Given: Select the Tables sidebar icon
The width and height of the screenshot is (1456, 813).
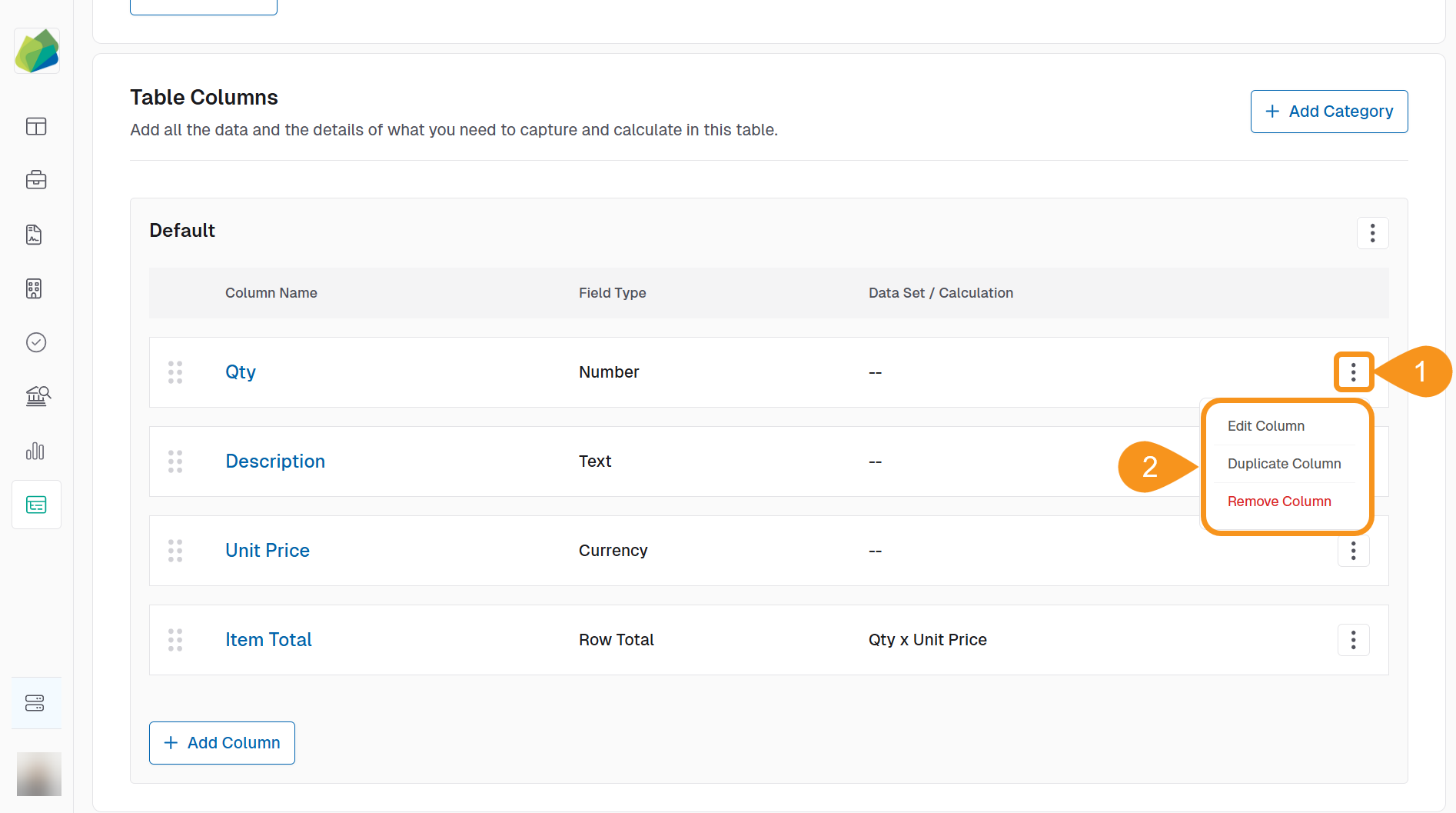Looking at the screenshot, I should (x=36, y=126).
